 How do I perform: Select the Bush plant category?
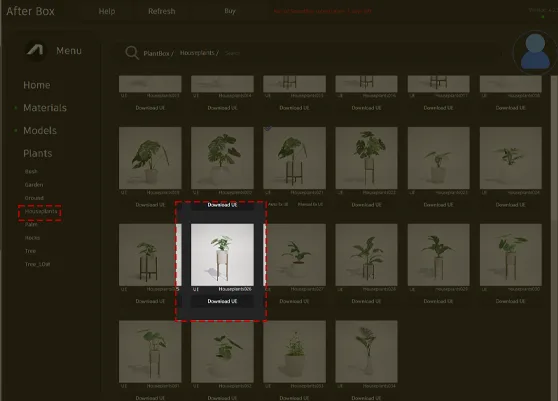31,172
